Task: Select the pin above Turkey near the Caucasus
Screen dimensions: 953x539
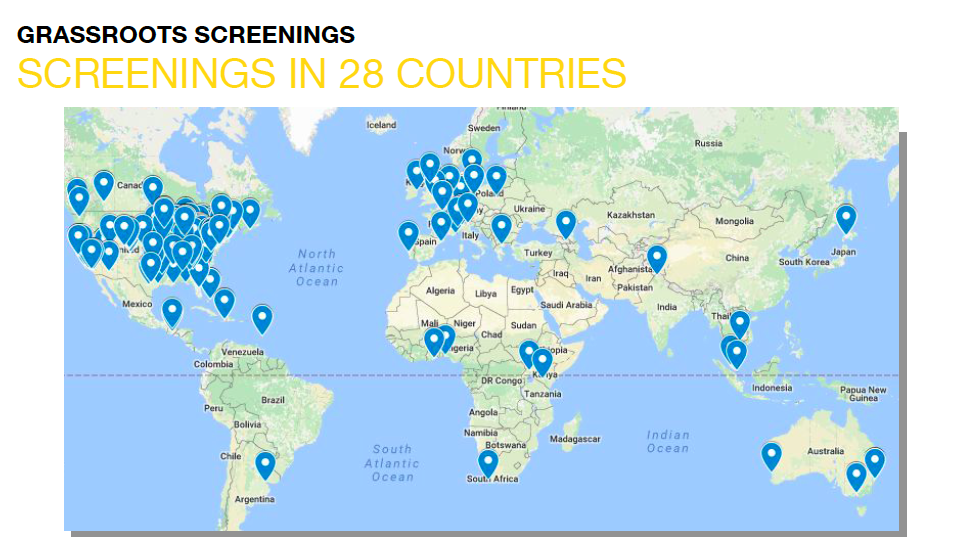Action: (566, 224)
